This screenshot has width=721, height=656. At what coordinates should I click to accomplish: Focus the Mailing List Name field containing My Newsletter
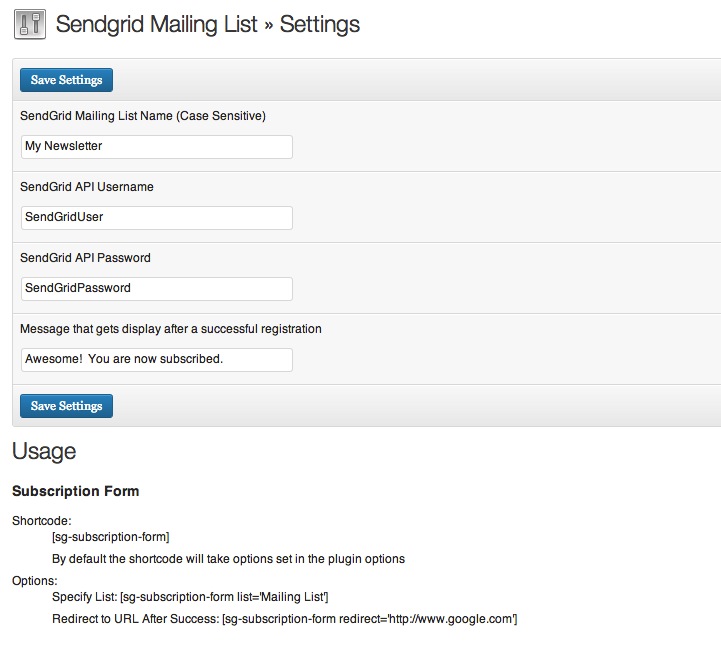click(x=157, y=147)
